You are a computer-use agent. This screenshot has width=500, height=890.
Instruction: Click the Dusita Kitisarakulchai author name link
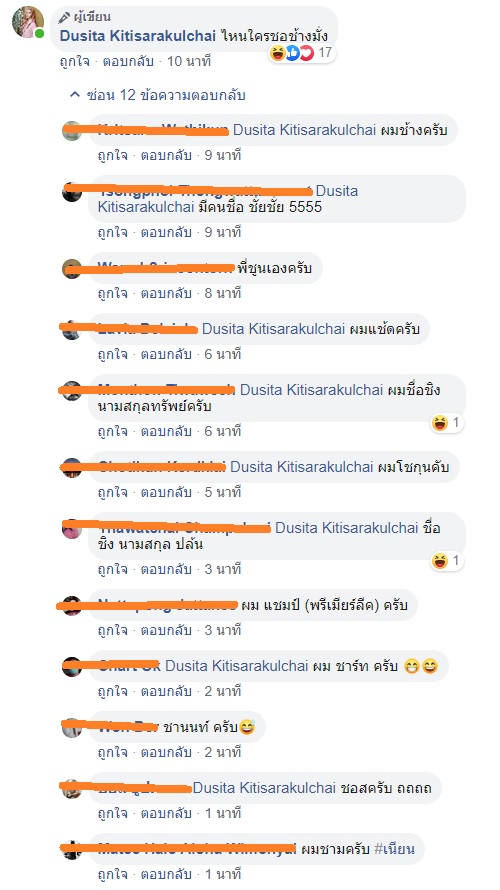pos(137,36)
